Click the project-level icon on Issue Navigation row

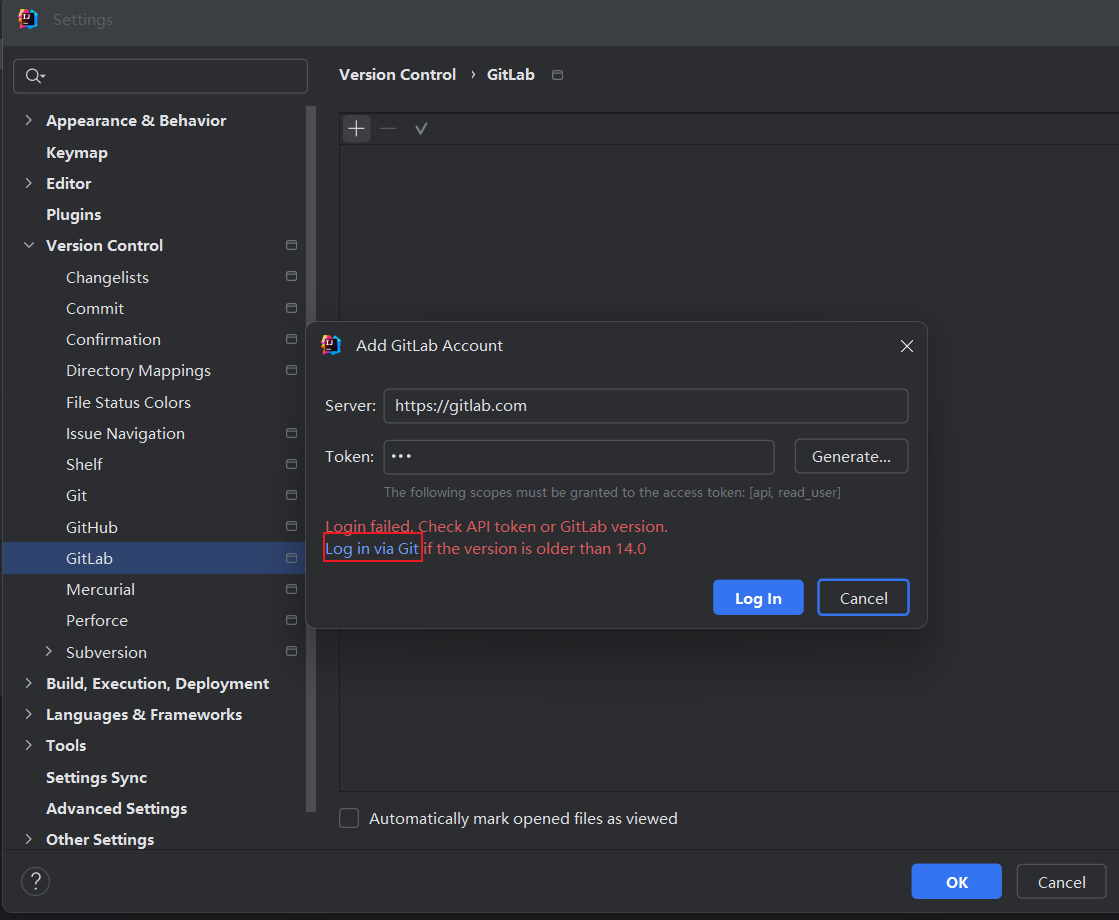(x=291, y=433)
